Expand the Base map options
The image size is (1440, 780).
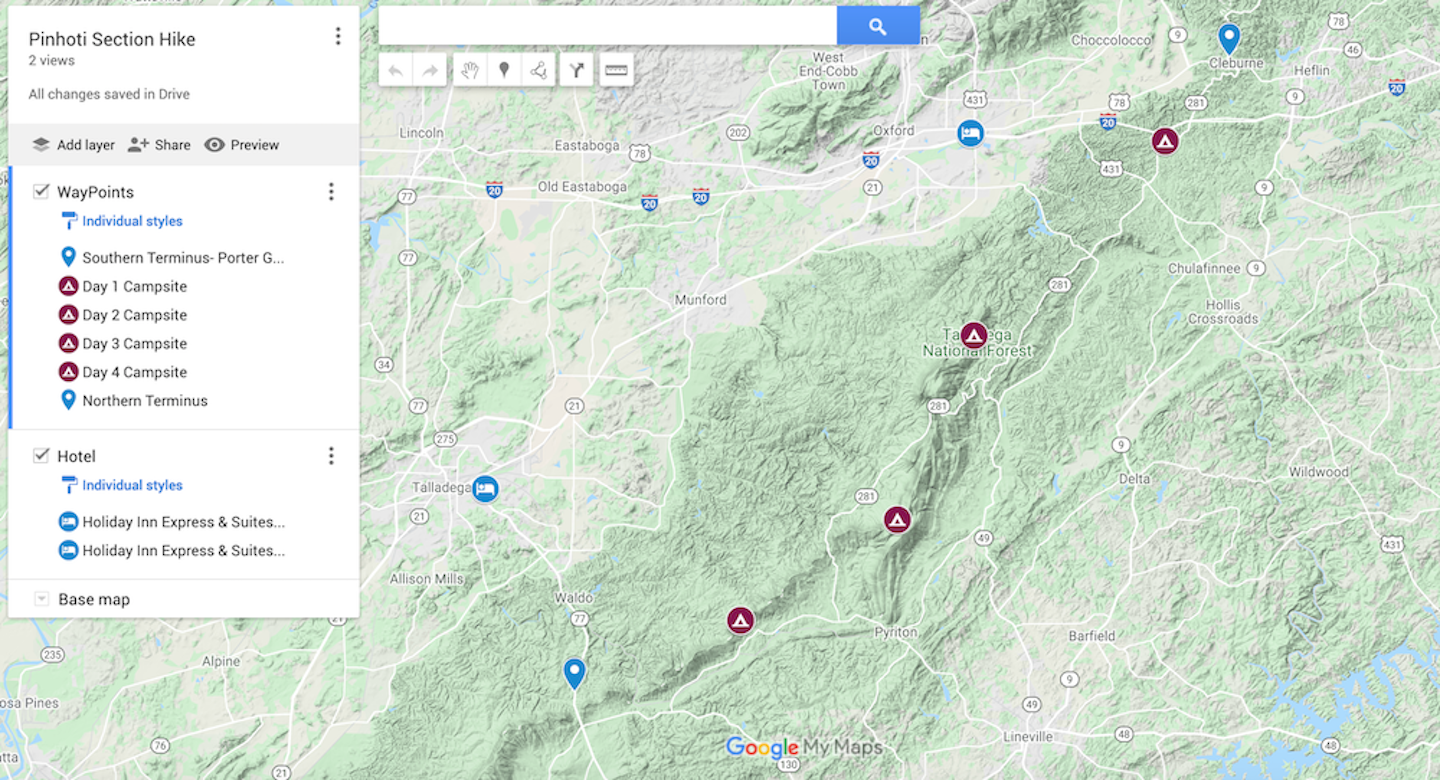[41, 598]
